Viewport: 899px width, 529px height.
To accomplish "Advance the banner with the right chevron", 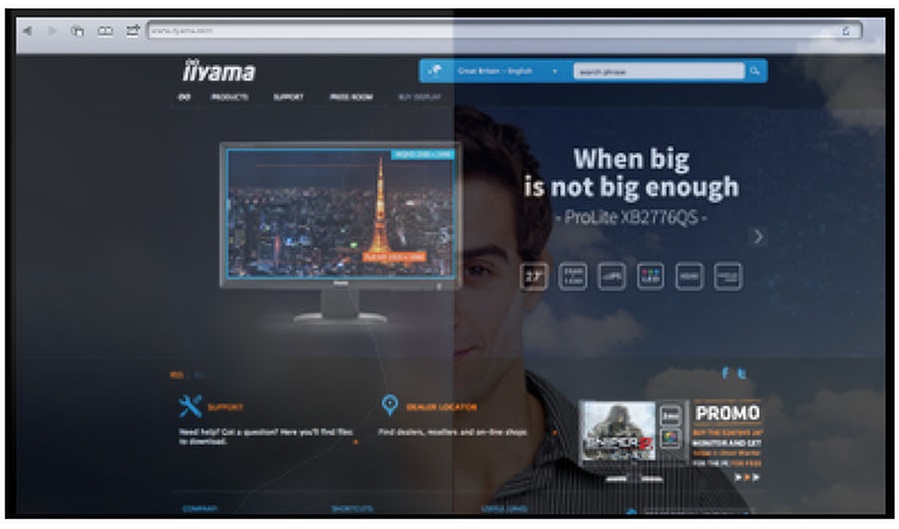I will coord(758,236).
